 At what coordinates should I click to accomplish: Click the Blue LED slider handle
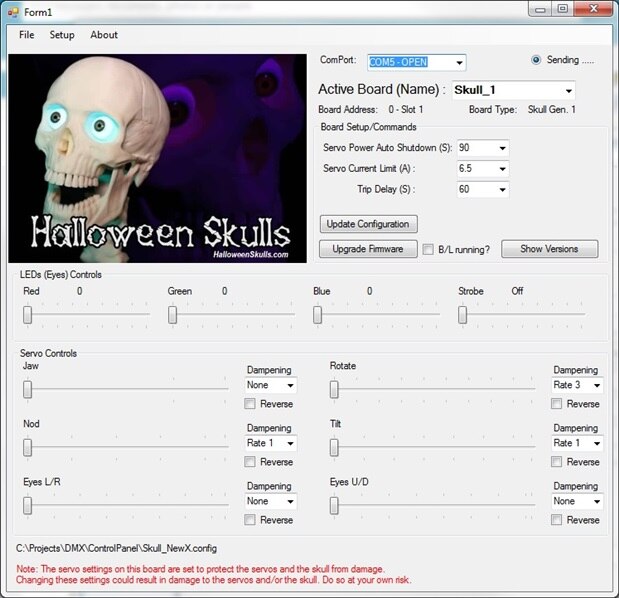tap(317, 315)
